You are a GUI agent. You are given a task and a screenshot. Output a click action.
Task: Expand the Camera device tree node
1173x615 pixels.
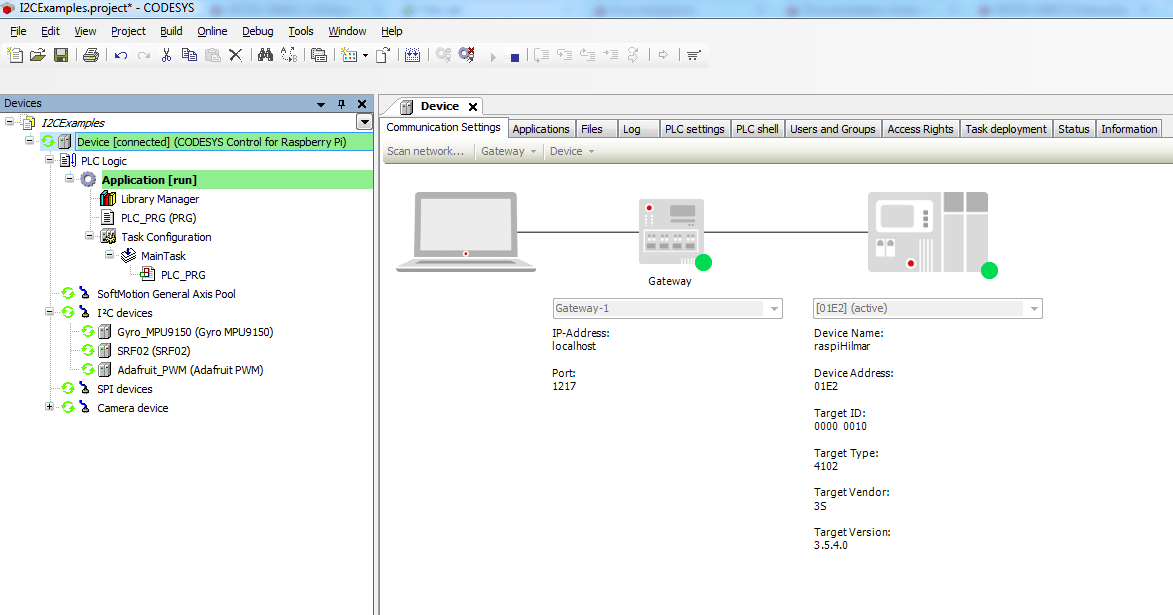click(x=49, y=407)
